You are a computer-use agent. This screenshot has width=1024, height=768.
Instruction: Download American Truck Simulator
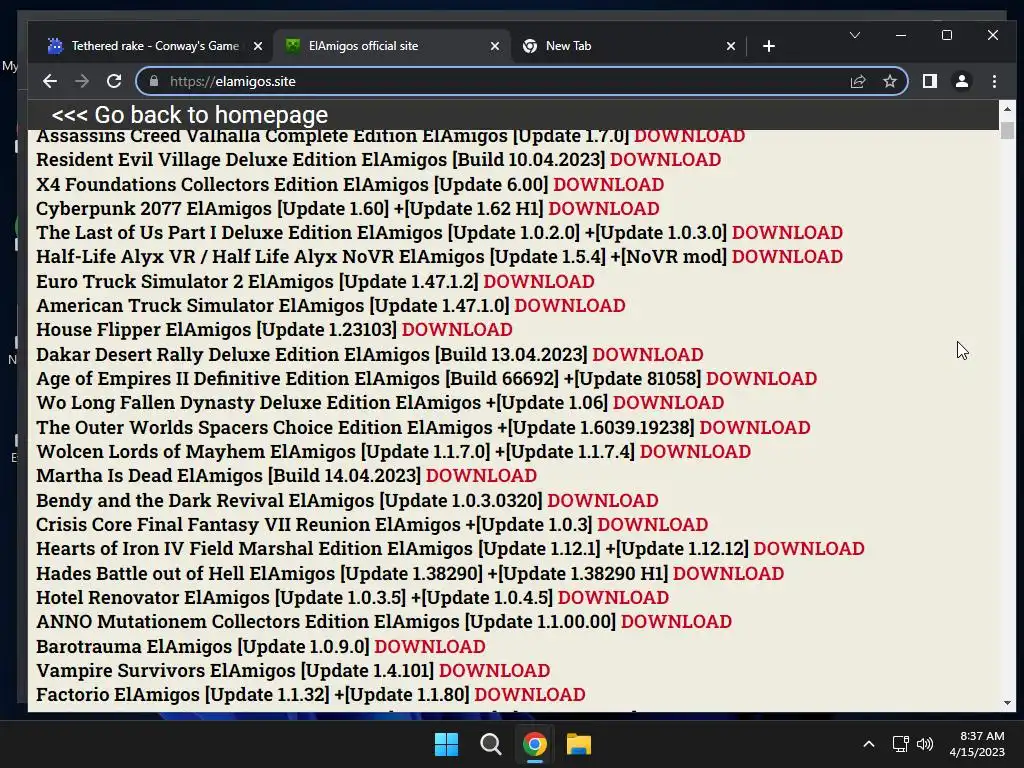570,306
